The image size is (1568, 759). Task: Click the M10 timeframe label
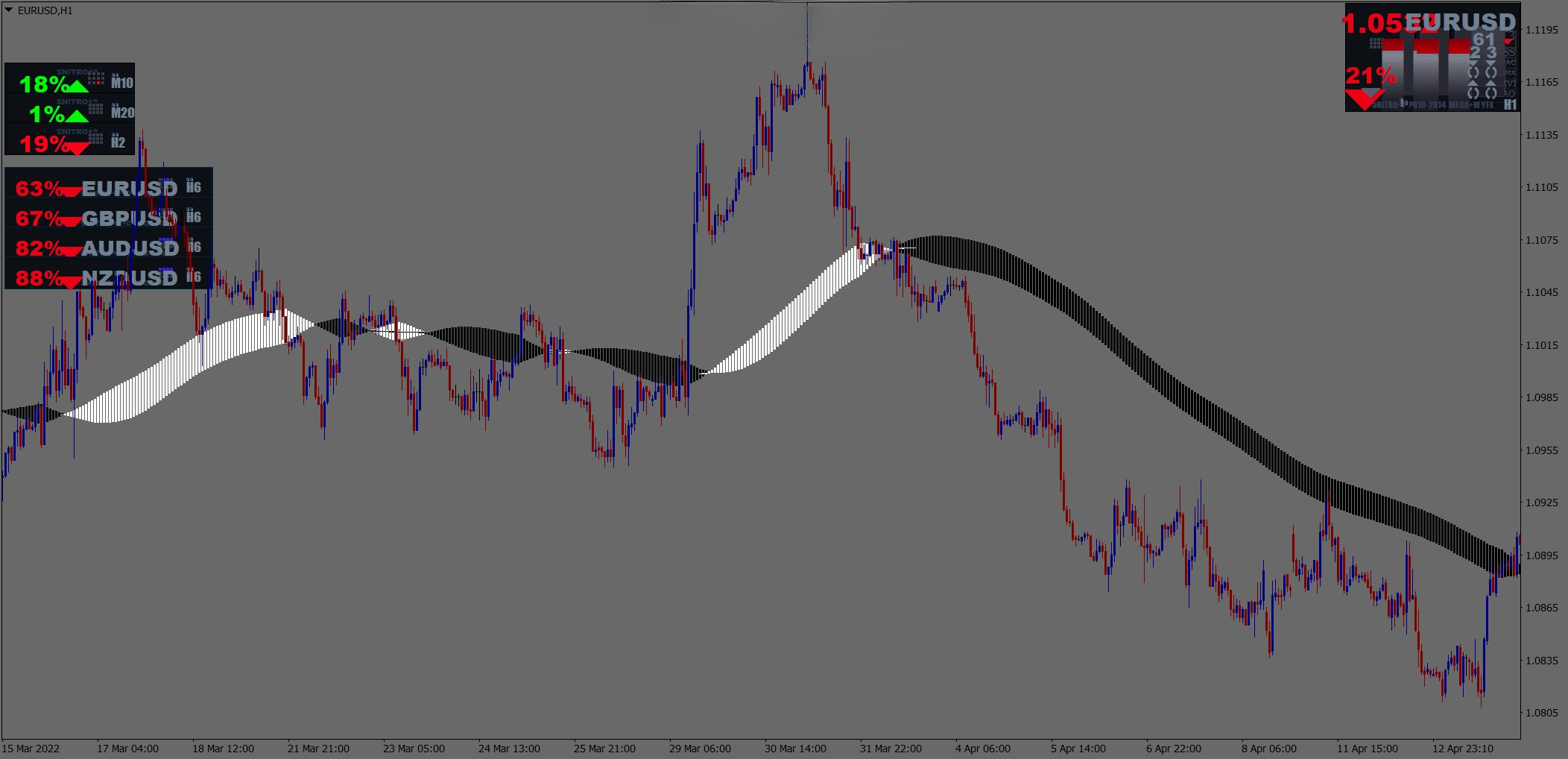122,83
